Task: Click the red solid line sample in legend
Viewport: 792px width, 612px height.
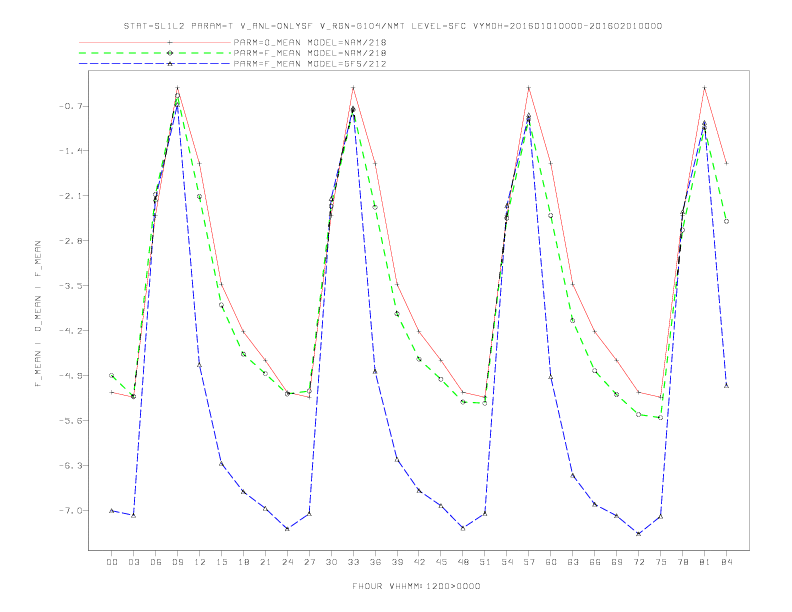Action: (x=155, y=42)
